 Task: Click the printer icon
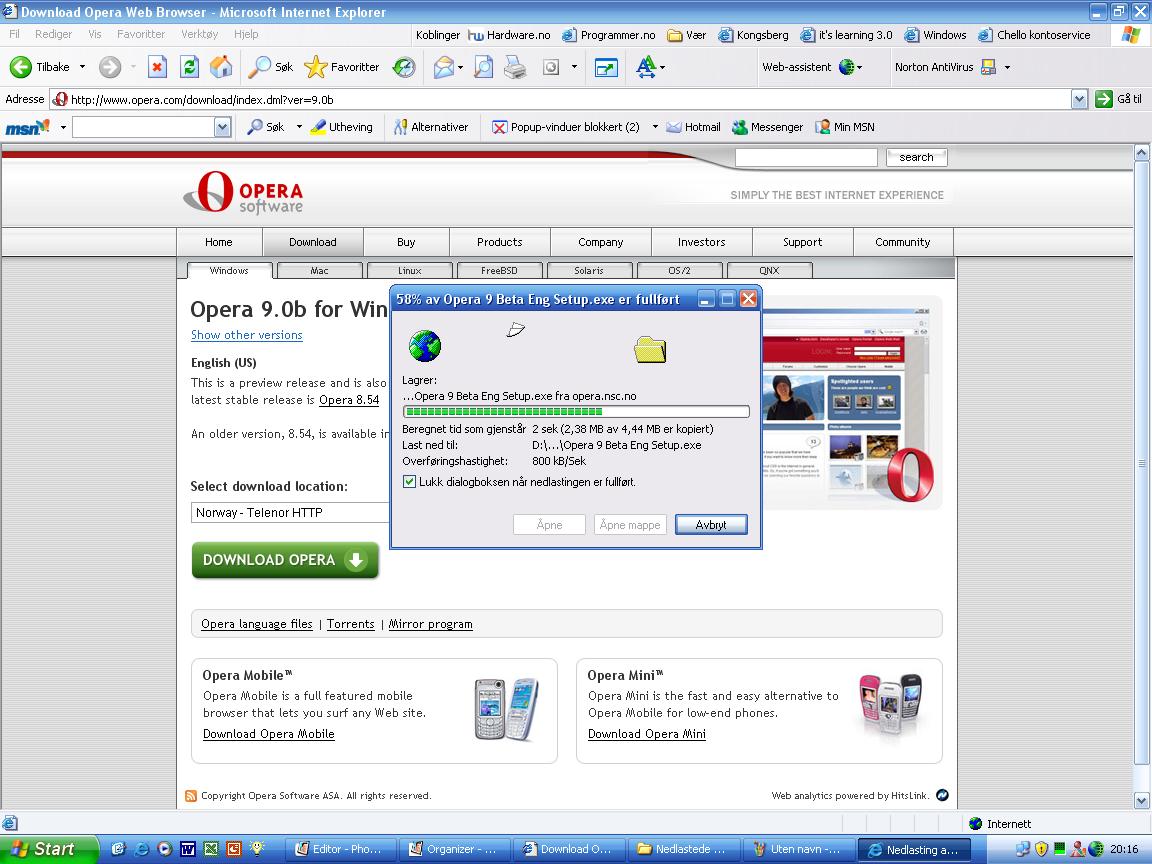(515, 67)
